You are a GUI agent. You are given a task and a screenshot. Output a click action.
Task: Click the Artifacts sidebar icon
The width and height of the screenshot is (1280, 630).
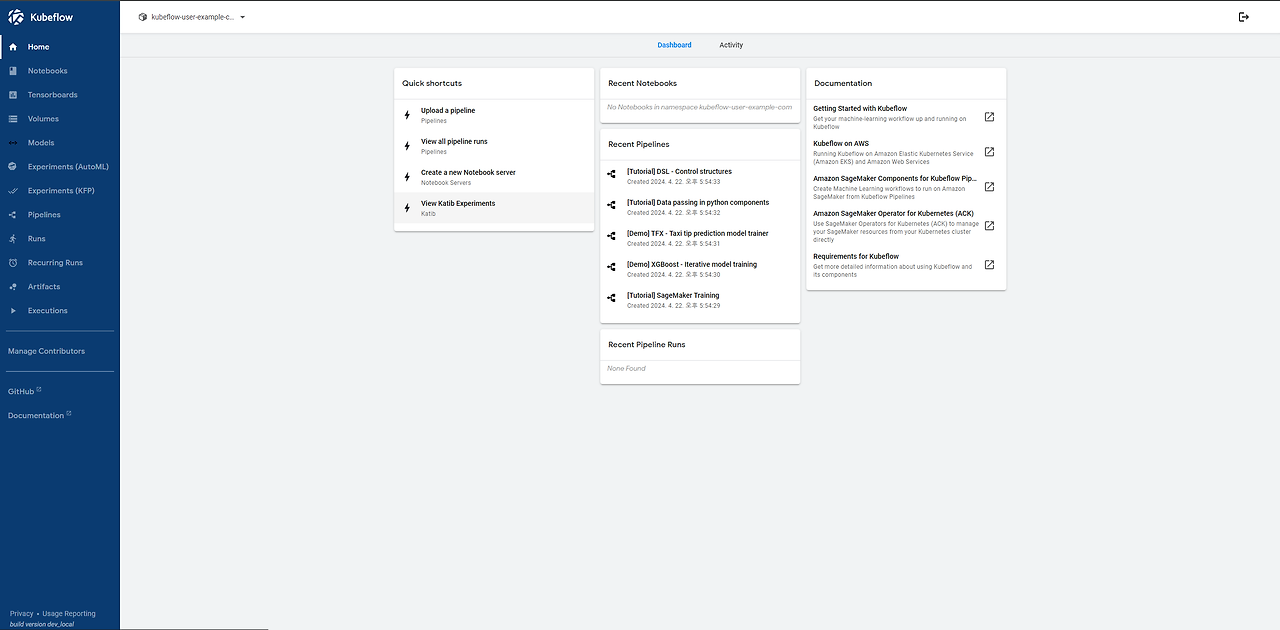tap(12, 287)
